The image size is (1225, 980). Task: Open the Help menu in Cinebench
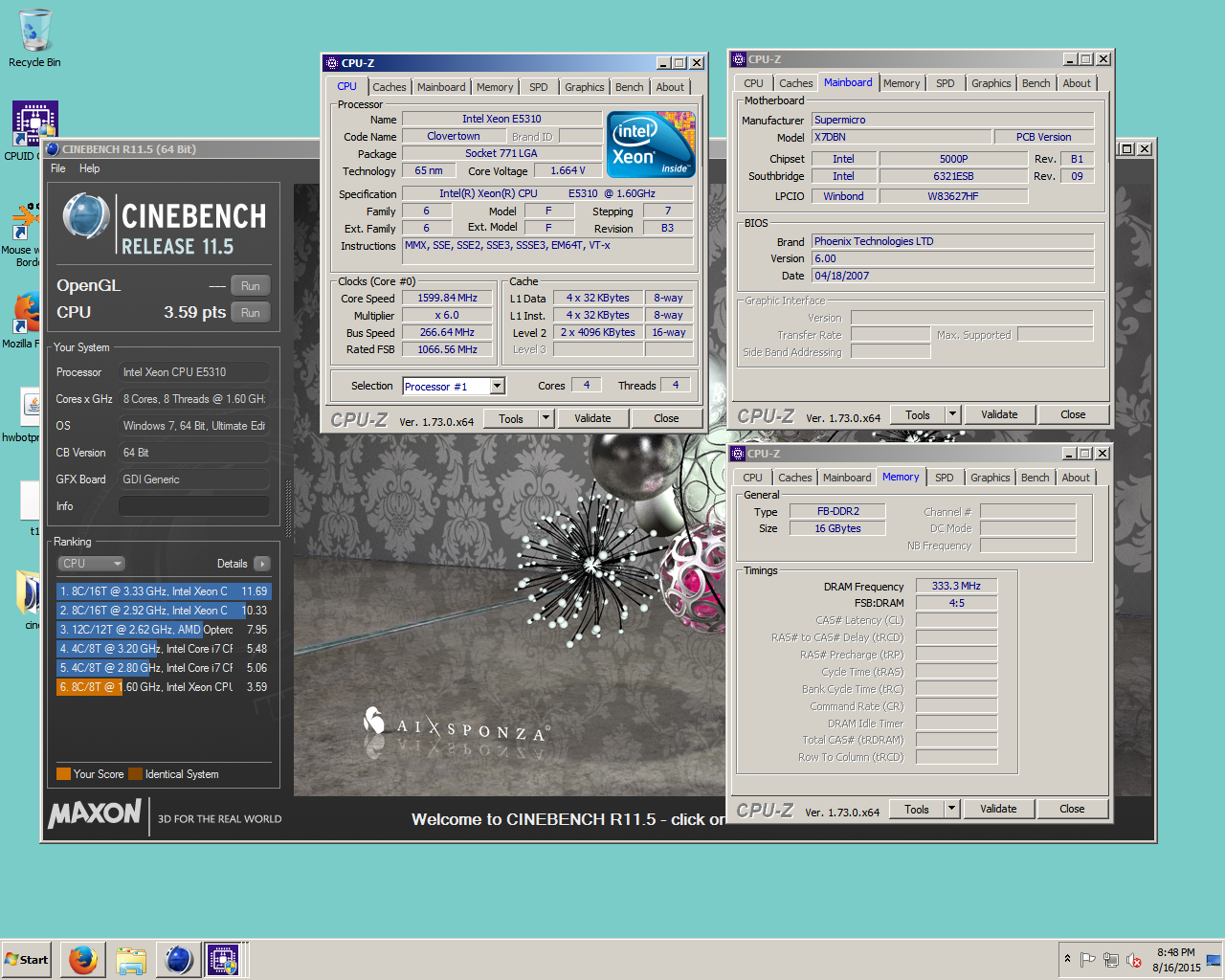pos(89,168)
